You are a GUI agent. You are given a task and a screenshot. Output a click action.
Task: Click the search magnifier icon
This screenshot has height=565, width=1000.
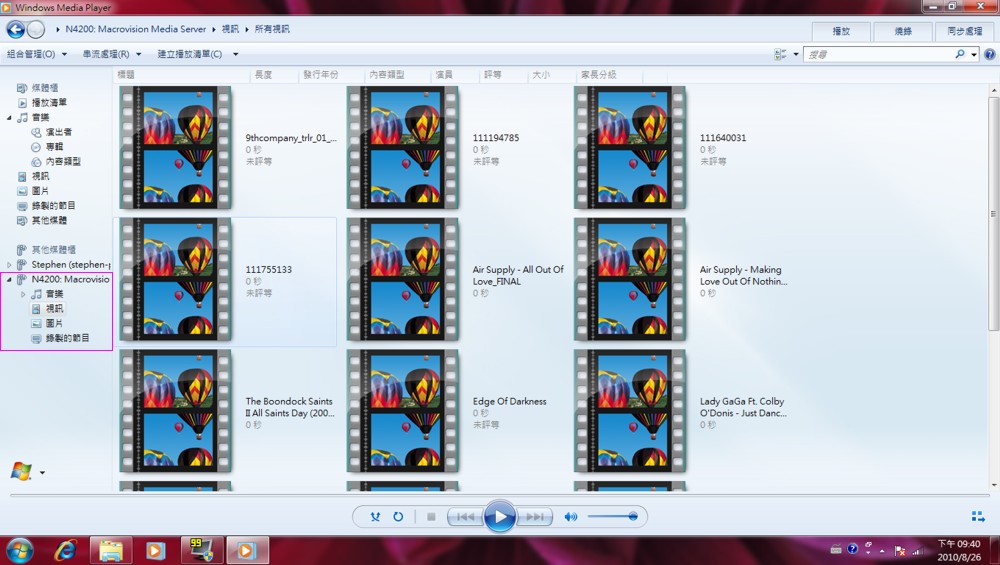(960, 54)
